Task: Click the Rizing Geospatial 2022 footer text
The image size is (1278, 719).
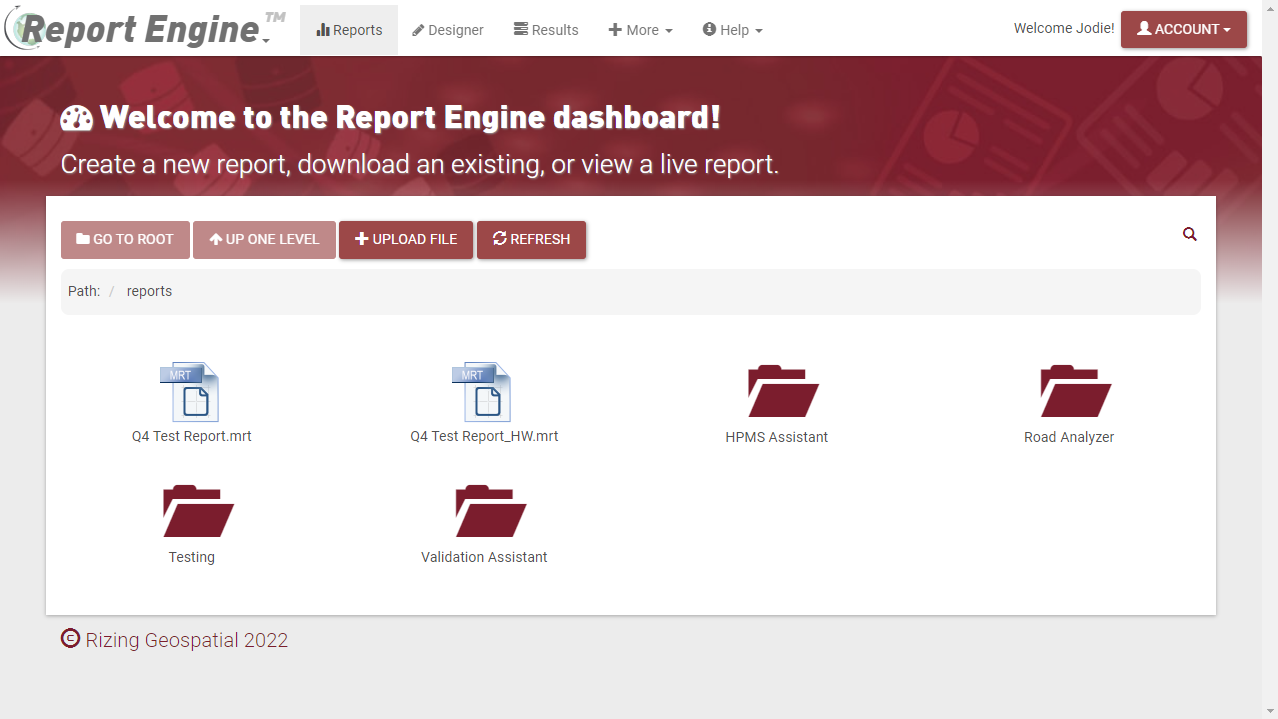Action: point(187,640)
